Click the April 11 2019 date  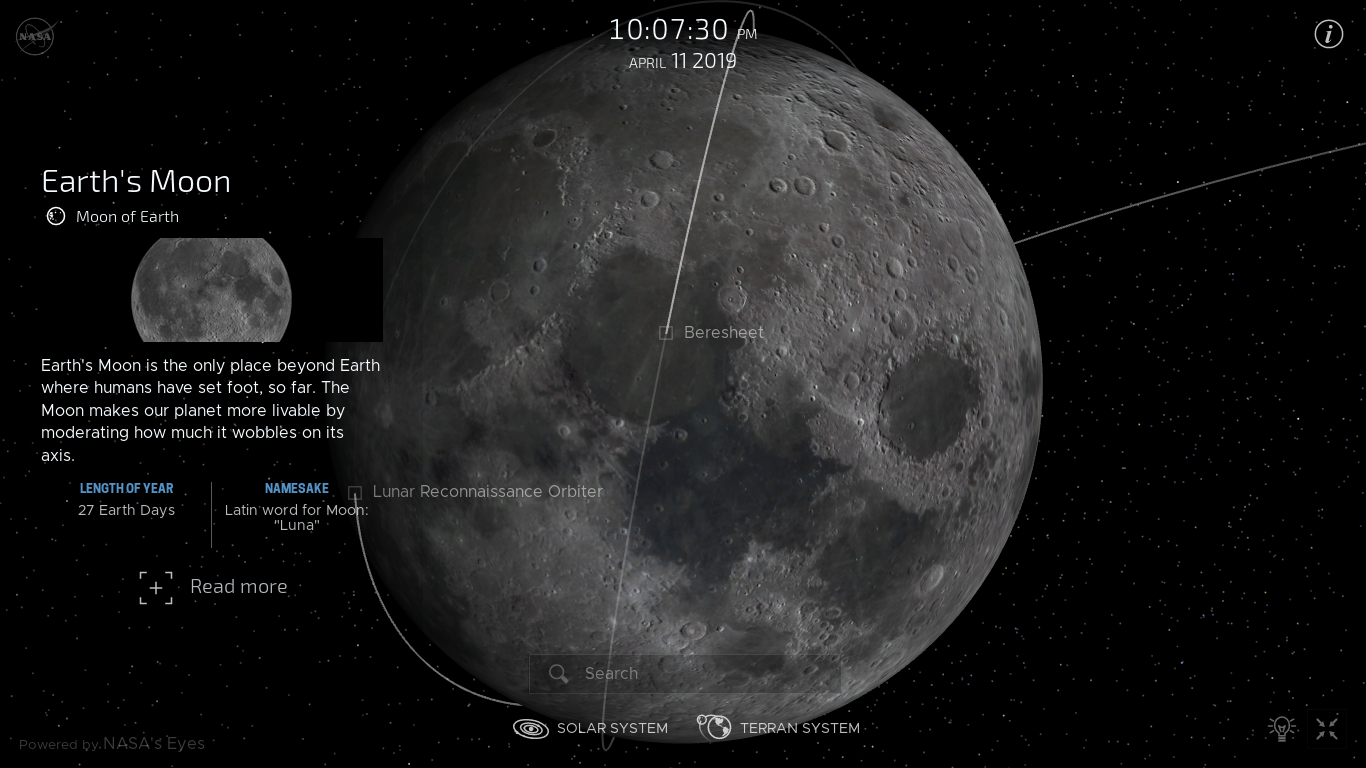coord(683,62)
